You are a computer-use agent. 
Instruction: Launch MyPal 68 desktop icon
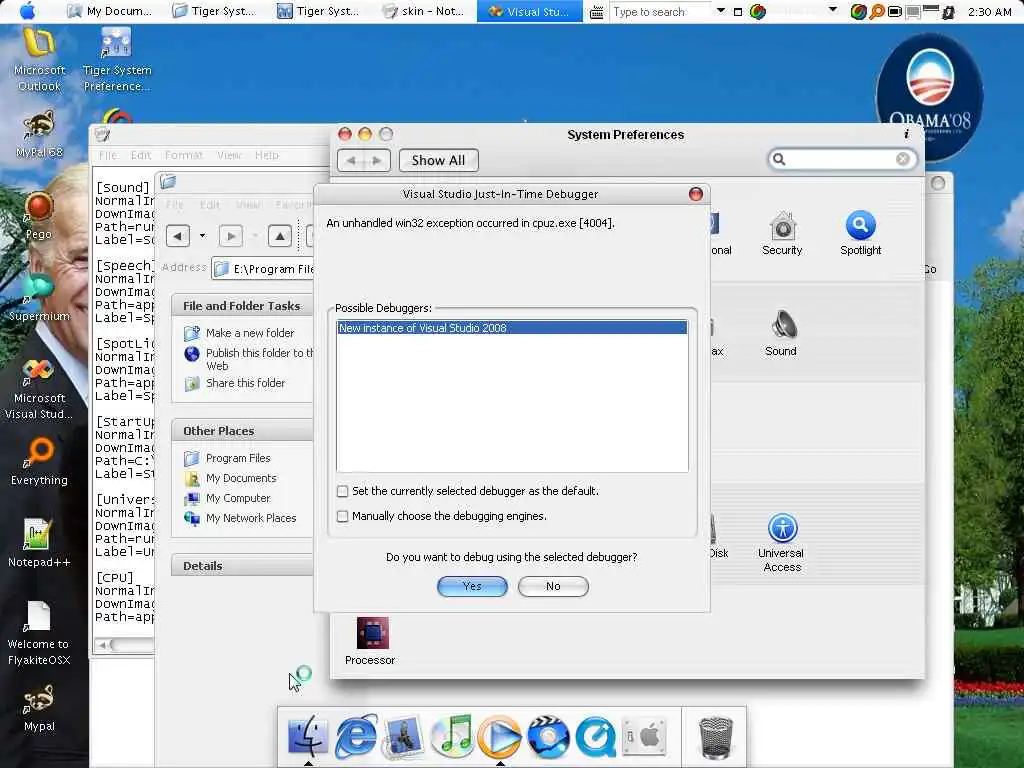pos(39,134)
